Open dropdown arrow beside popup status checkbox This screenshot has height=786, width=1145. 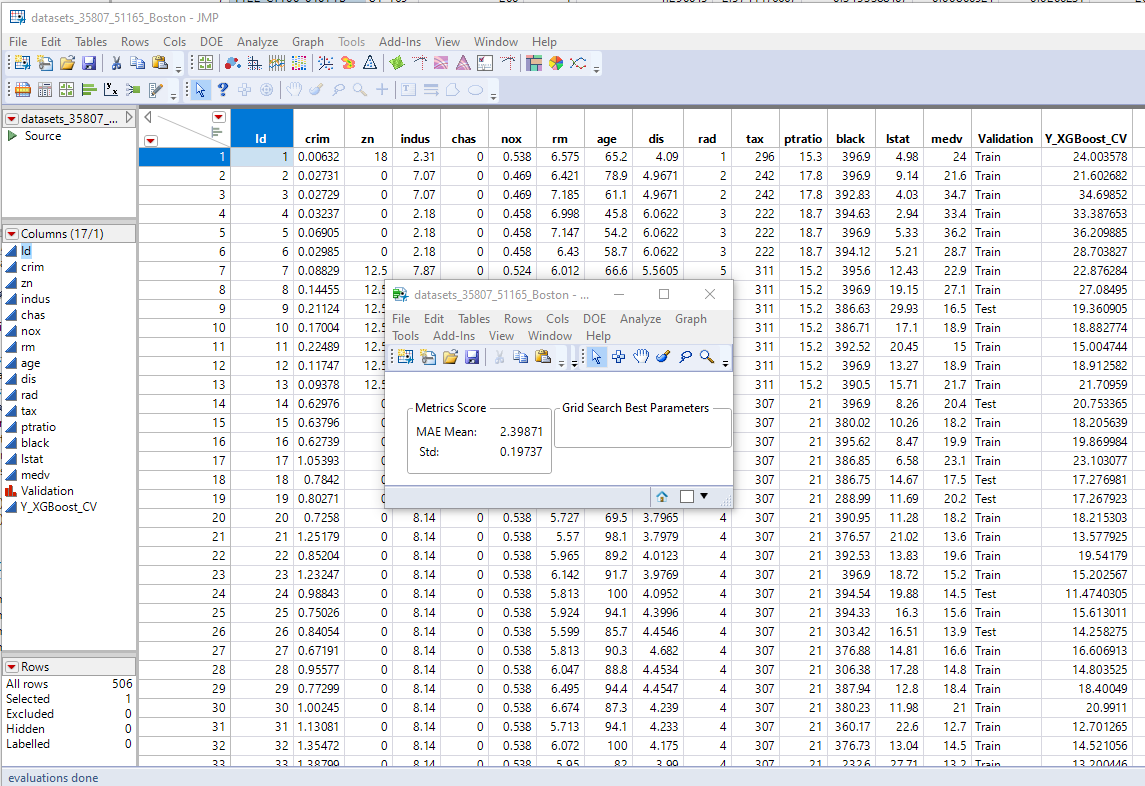tap(703, 496)
